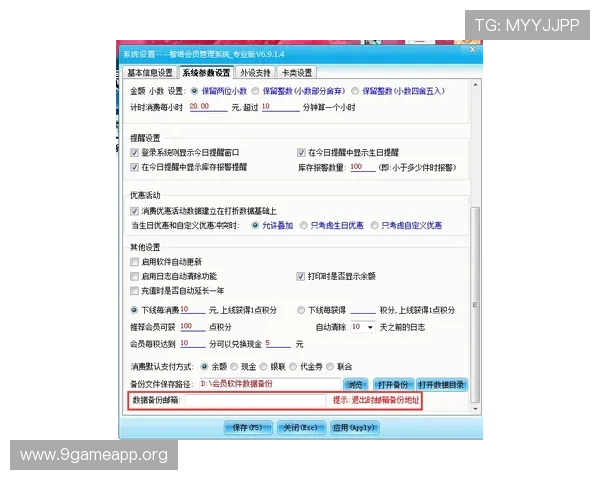Viewport: 600px width, 480px height.
Task: Open 自动清除 days dropdown
Action: pyautogui.click(x=370, y=327)
